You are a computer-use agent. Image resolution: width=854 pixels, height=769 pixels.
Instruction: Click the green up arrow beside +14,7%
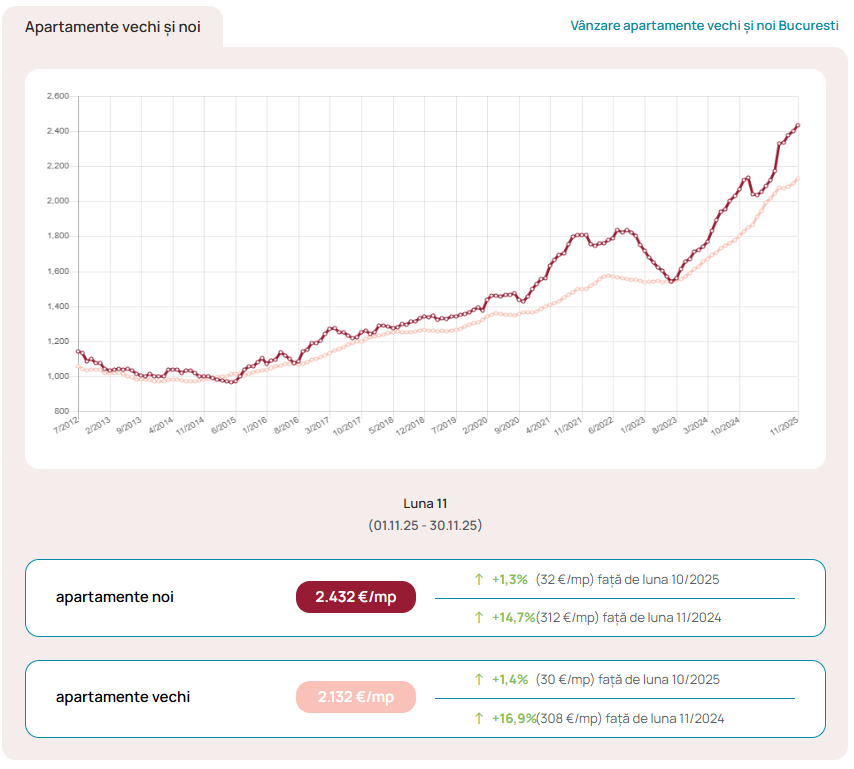tap(479, 618)
